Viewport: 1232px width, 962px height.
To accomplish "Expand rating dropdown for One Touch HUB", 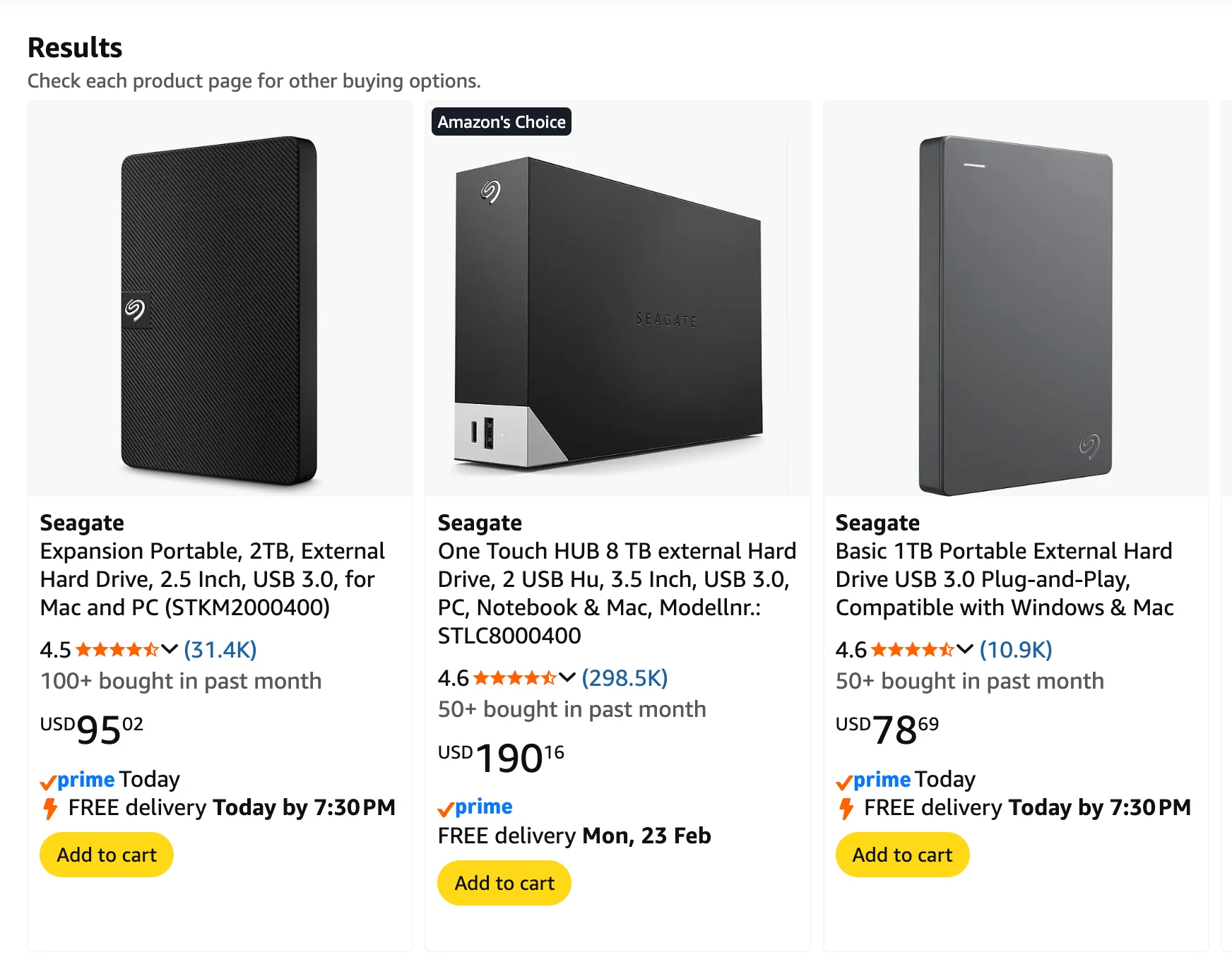I will pyautogui.click(x=567, y=677).
